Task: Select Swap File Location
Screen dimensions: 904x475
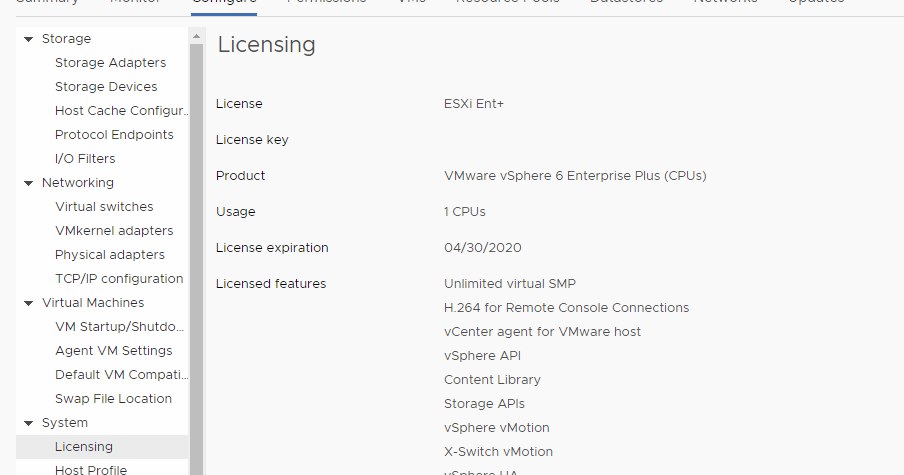Action: click(113, 399)
